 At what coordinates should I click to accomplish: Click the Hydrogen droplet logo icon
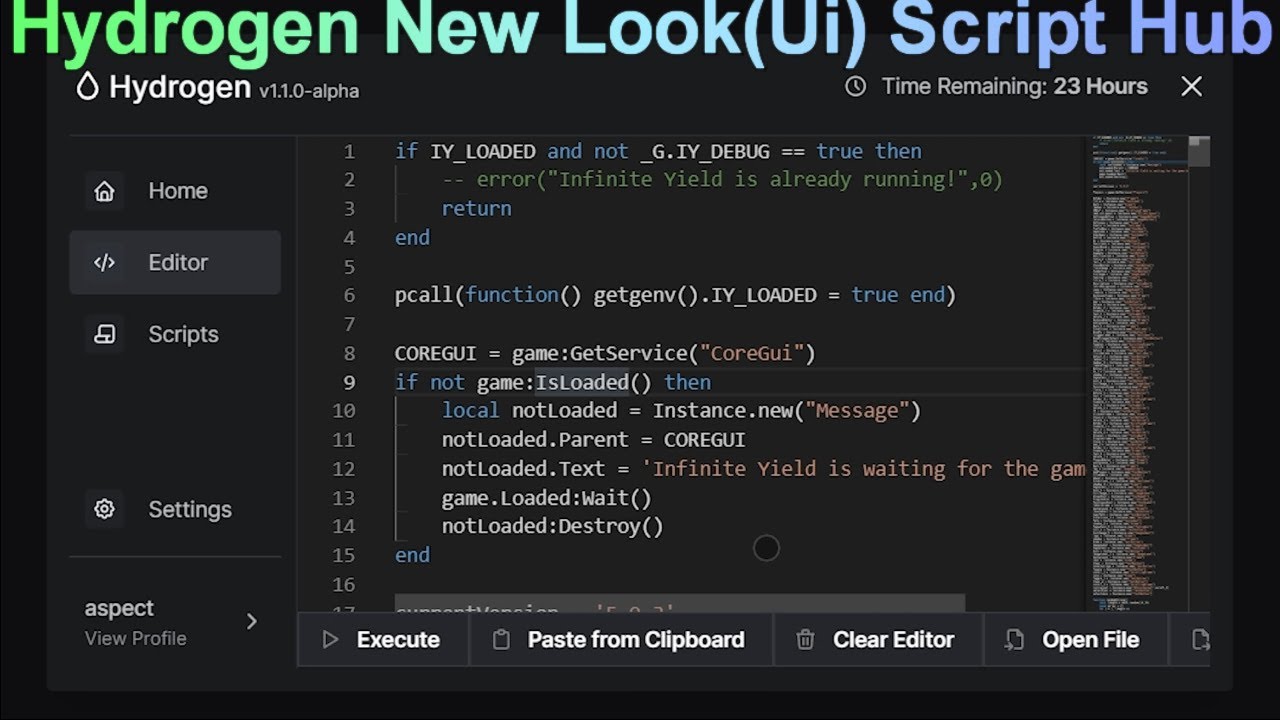pyautogui.click(x=88, y=87)
